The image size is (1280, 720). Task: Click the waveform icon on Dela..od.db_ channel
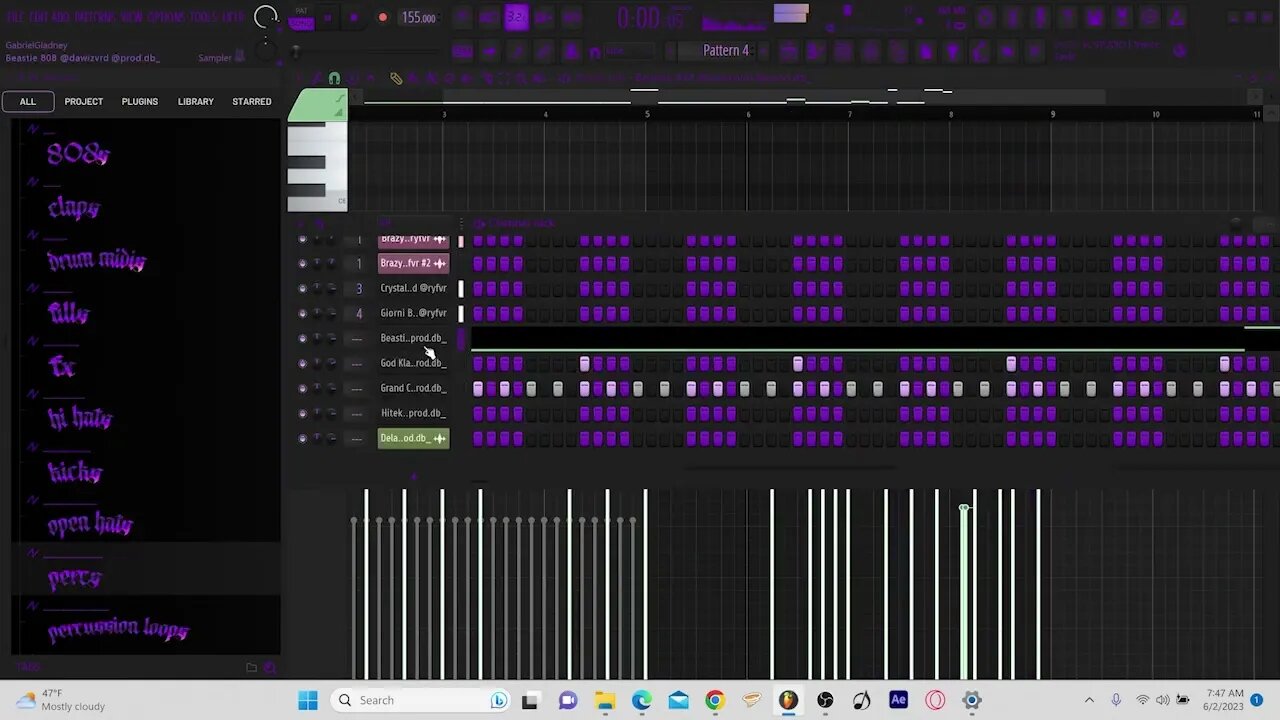[439, 438]
